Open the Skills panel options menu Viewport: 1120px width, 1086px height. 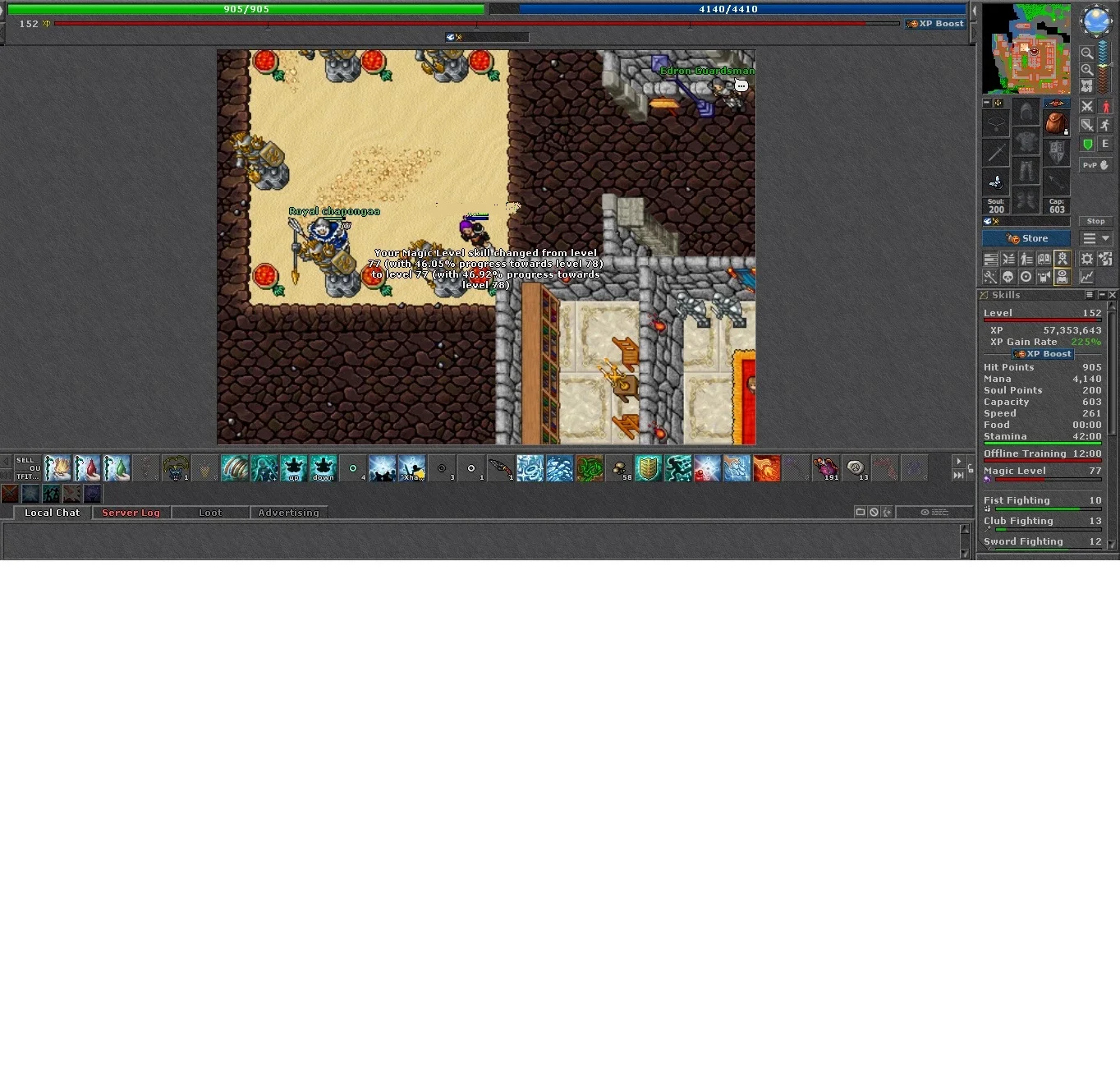tap(1090, 295)
